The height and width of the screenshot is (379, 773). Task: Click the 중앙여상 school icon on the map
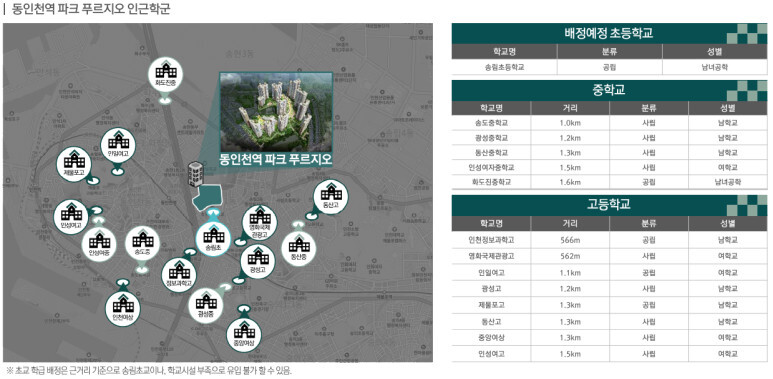click(x=244, y=335)
